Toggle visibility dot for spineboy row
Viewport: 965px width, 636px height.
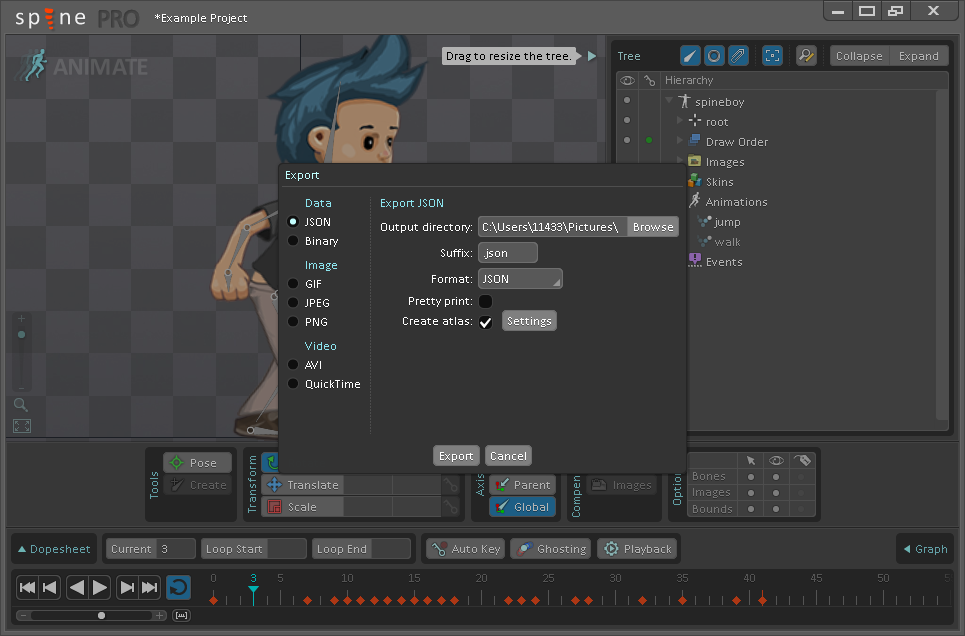[x=627, y=100]
